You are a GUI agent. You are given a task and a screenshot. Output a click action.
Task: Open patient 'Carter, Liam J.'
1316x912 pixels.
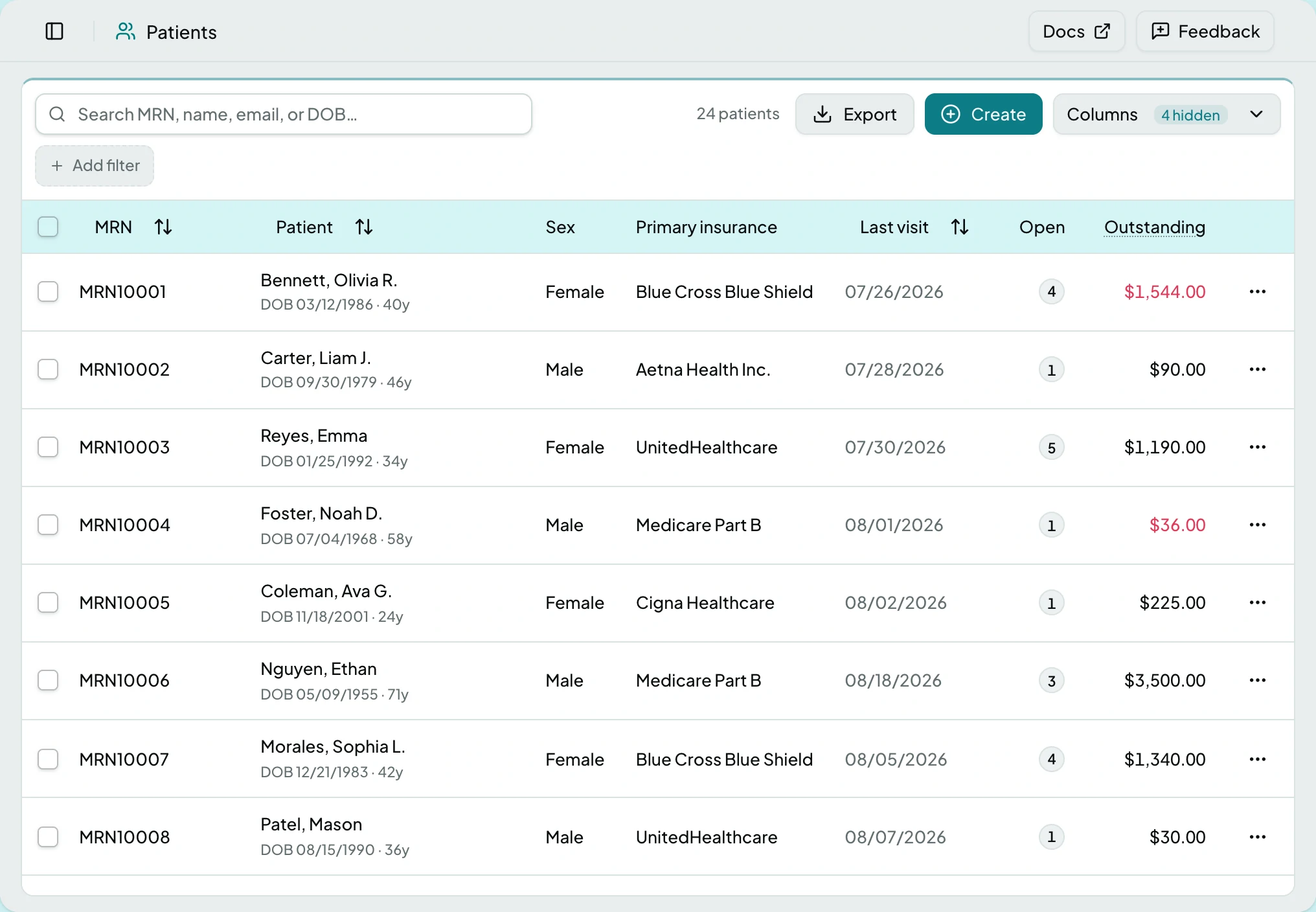pyautogui.click(x=315, y=358)
